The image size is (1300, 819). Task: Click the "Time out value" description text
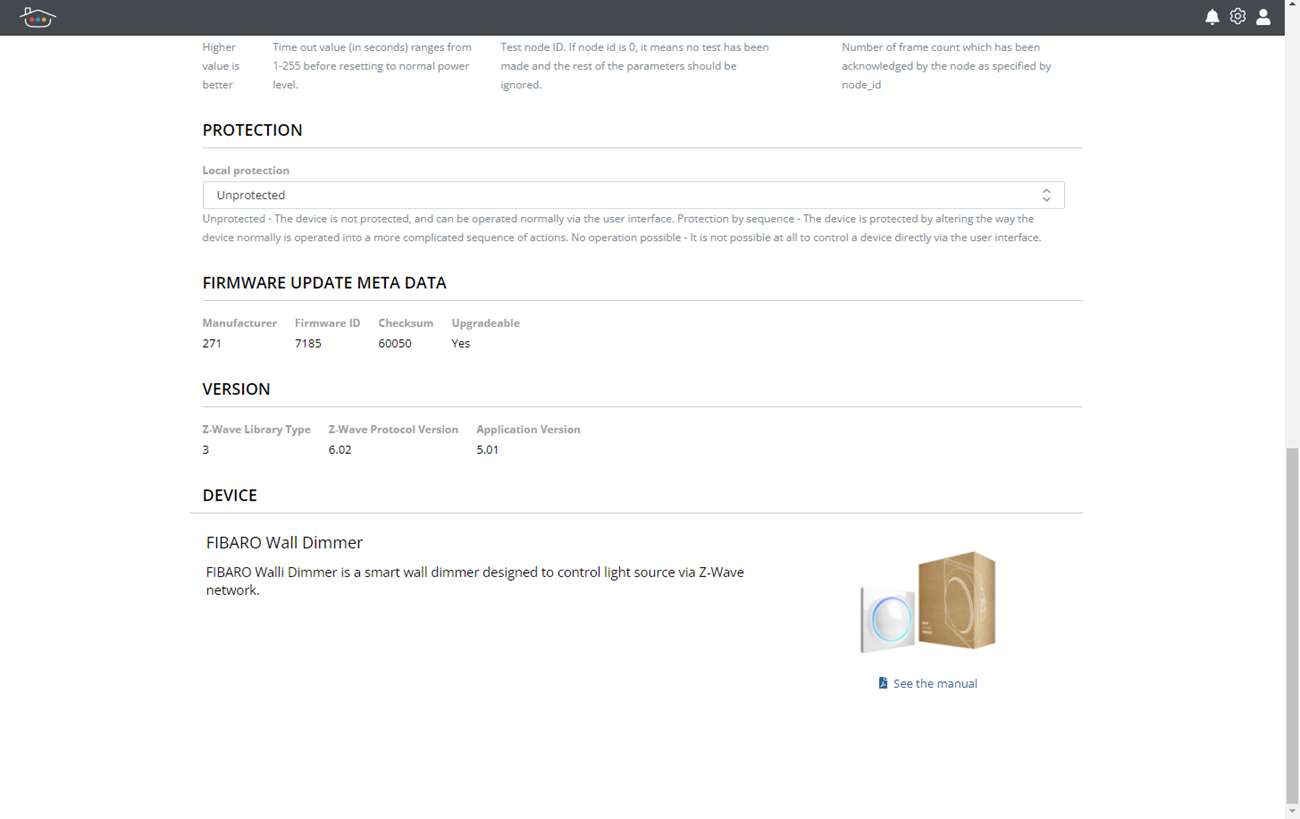point(372,66)
